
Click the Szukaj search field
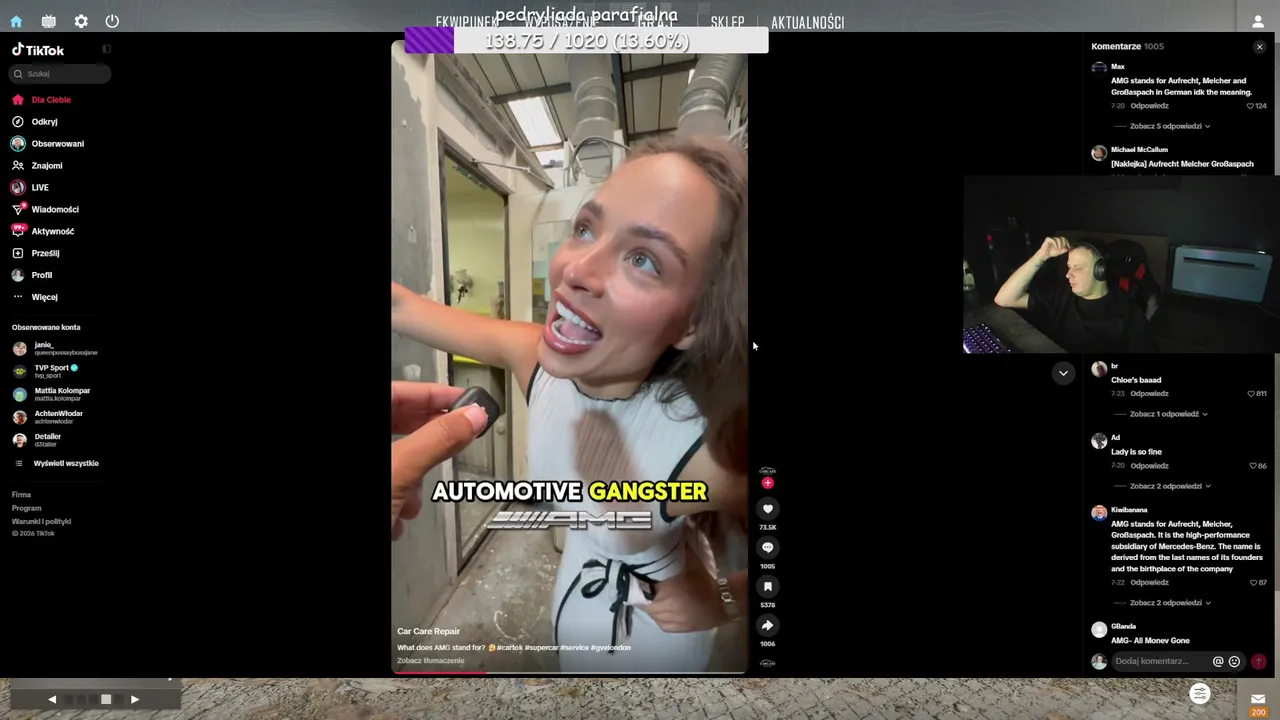[59, 74]
